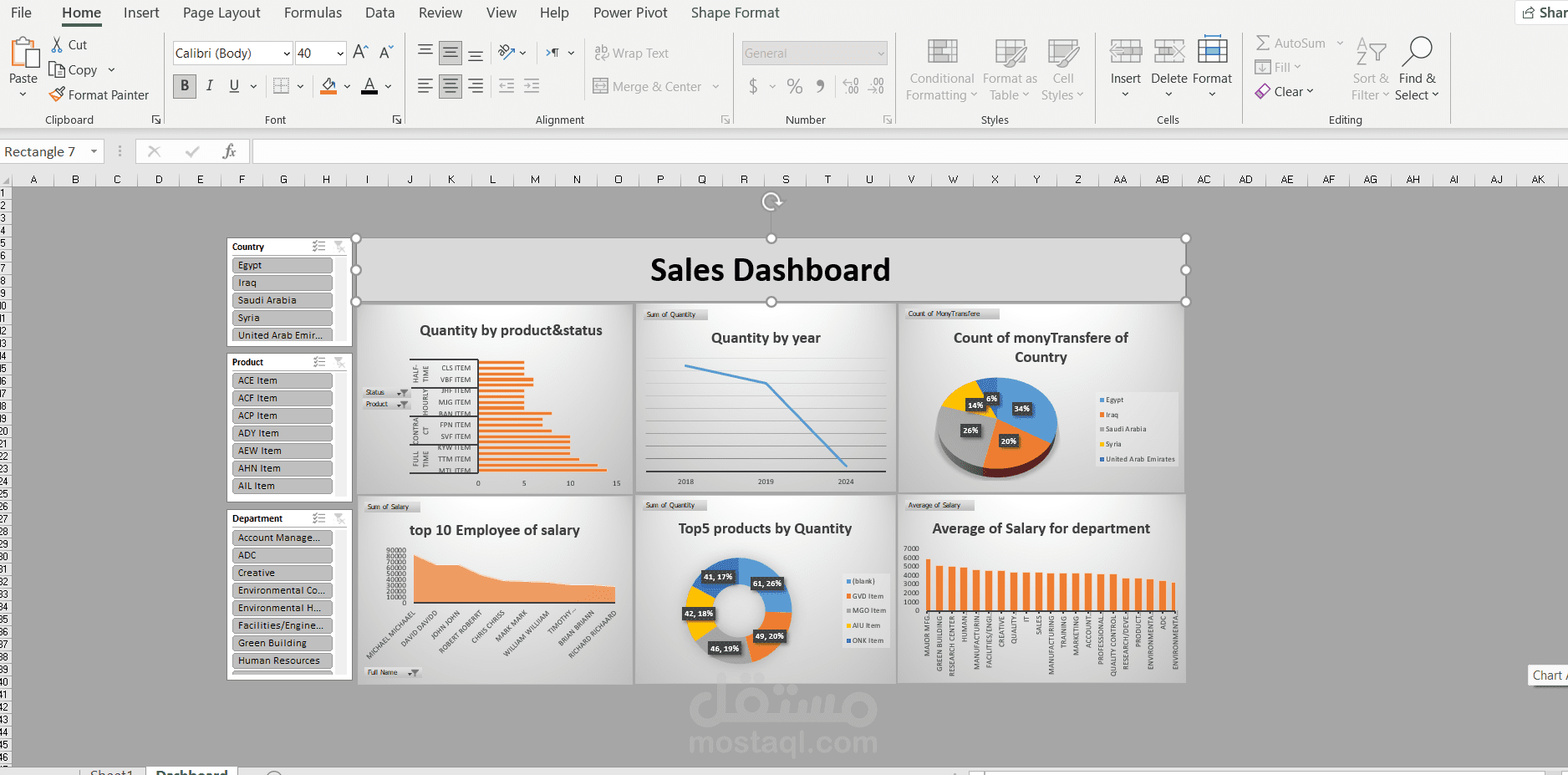Enable multi-select on the Country slicer
Screen dimensions: 1568x775
[318, 246]
